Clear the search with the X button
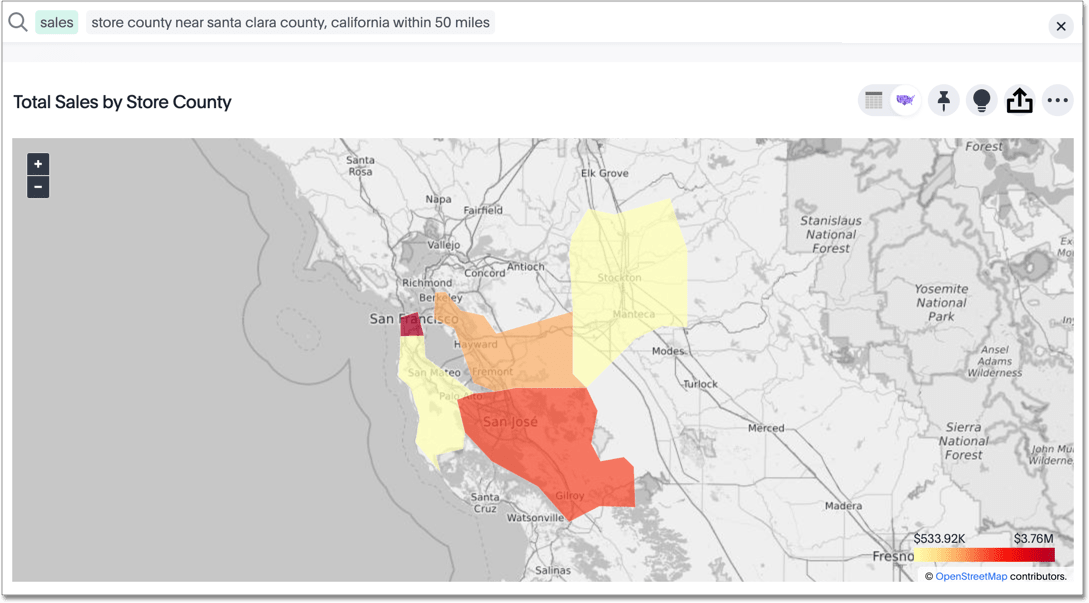 point(1061,26)
